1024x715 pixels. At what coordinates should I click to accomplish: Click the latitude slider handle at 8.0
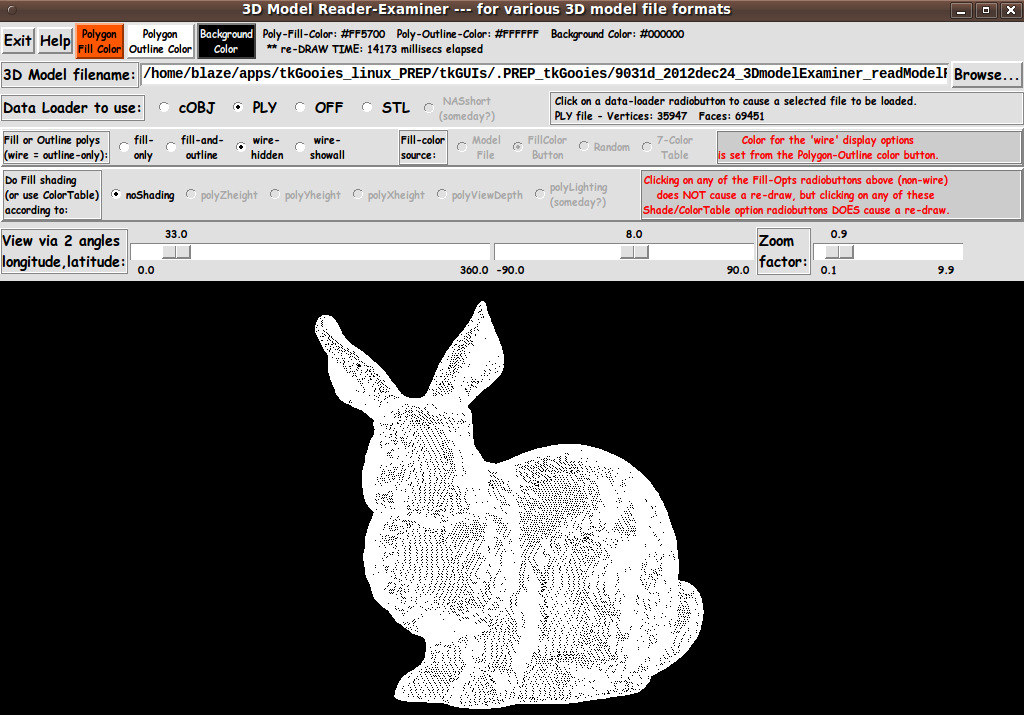click(x=634, y=252)
